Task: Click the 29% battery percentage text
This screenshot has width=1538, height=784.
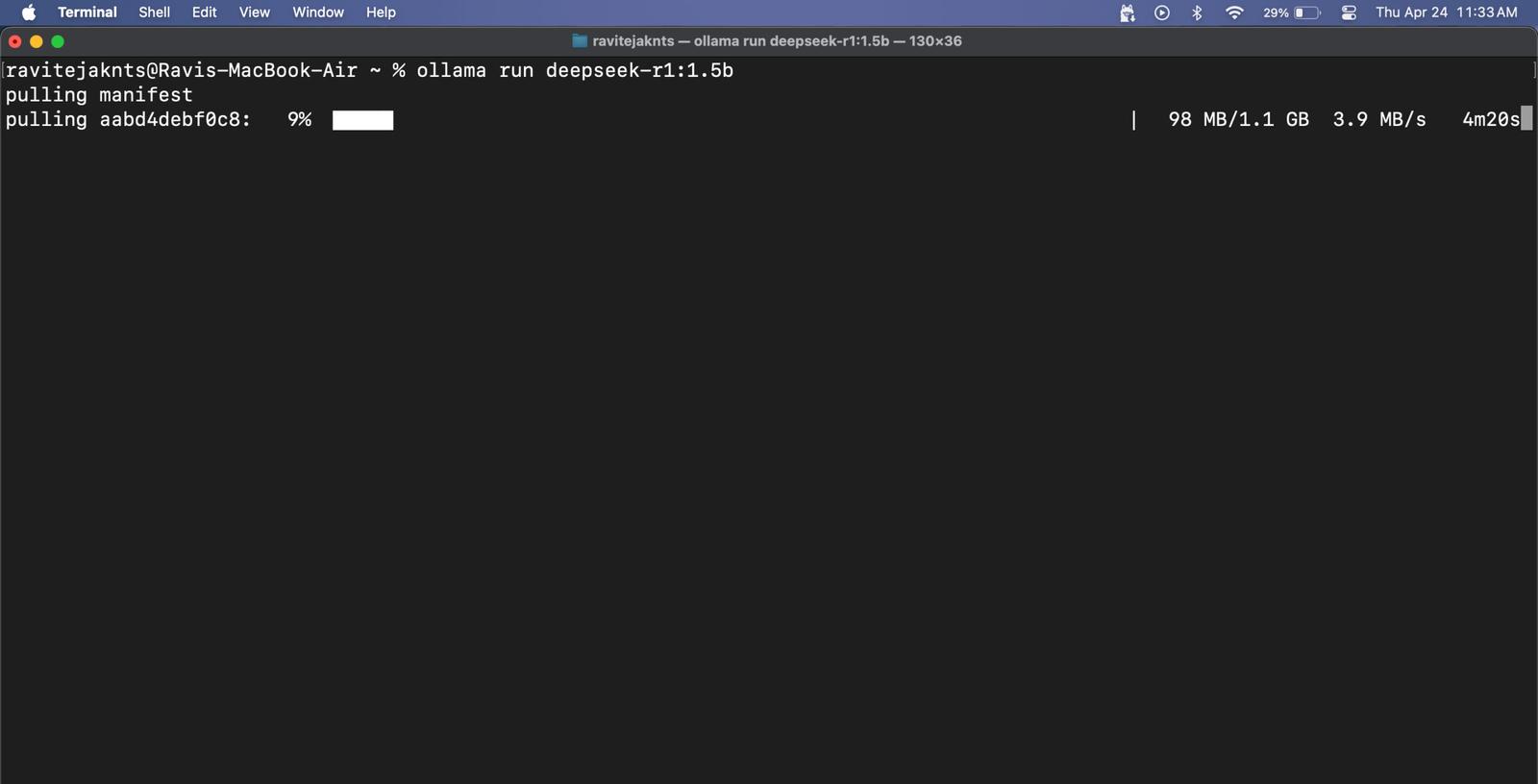Action: [1276, 12]
